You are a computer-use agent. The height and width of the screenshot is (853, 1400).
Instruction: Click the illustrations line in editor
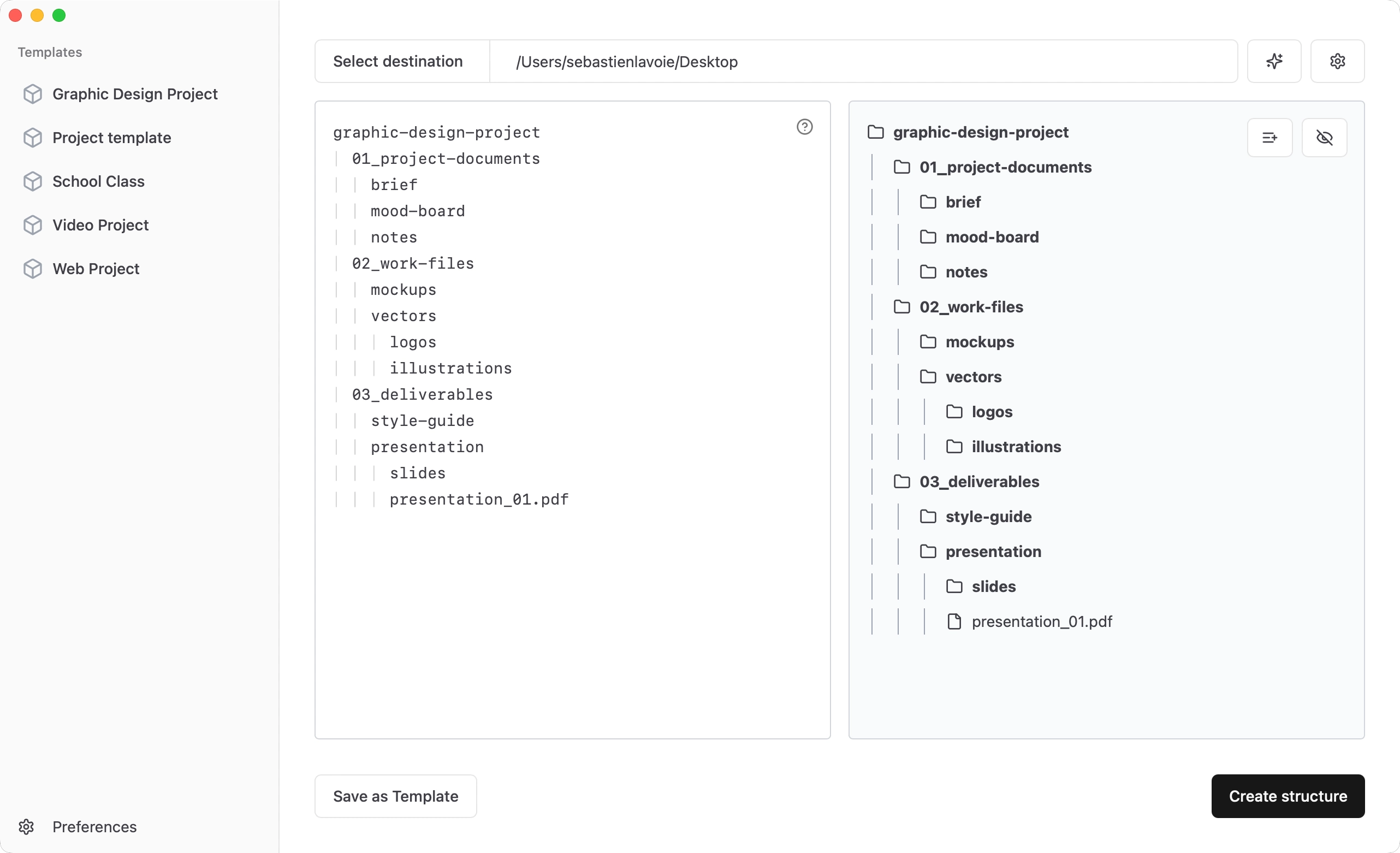pyautogui.click(x=450, y=368)
